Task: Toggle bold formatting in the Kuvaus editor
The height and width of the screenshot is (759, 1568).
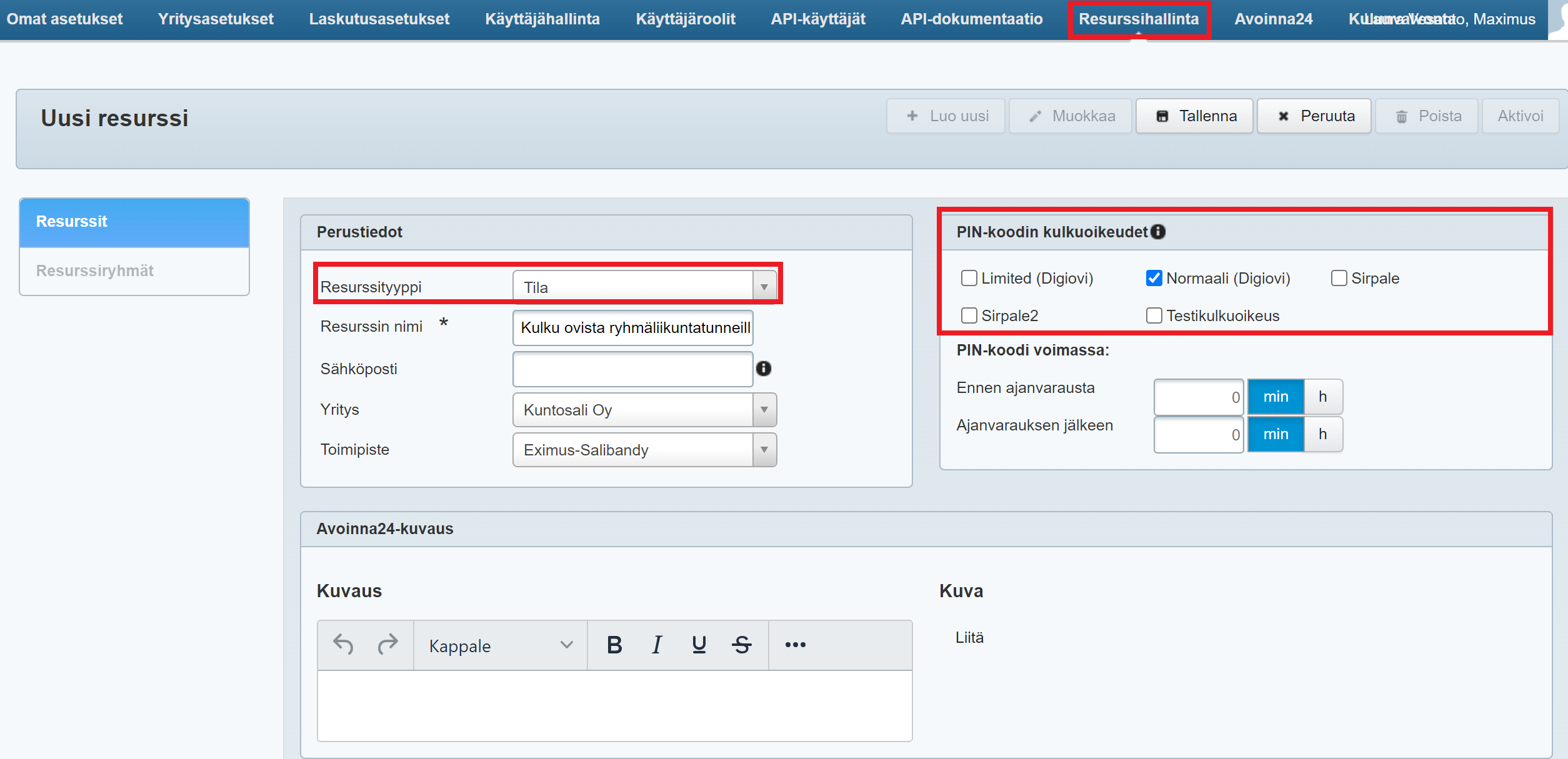Action: tap(614, 644)
